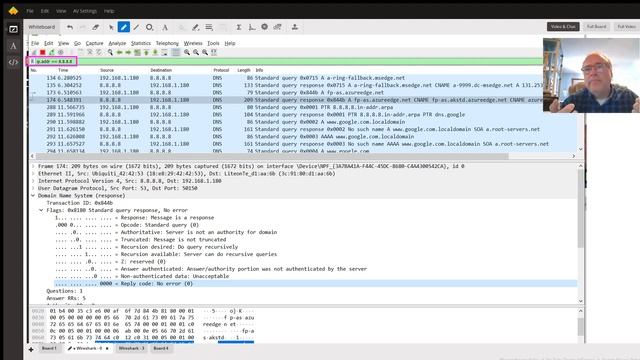Click the ip.addr == 8.8.8.8 filter field

coord(286,61)
